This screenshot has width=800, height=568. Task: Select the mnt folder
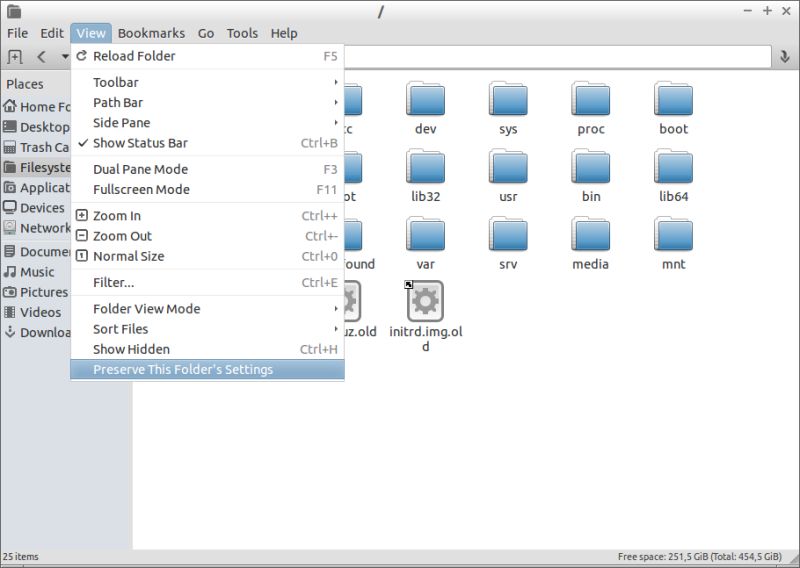pyautogui.click(x=673, y=243)
